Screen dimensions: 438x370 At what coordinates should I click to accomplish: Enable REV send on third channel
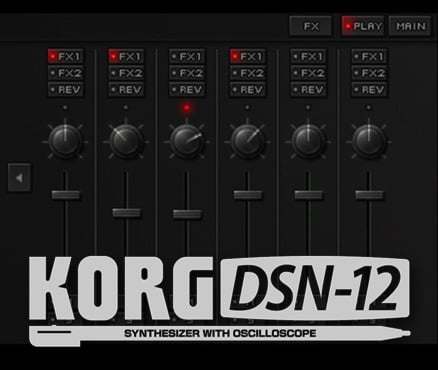click(187, 90)
